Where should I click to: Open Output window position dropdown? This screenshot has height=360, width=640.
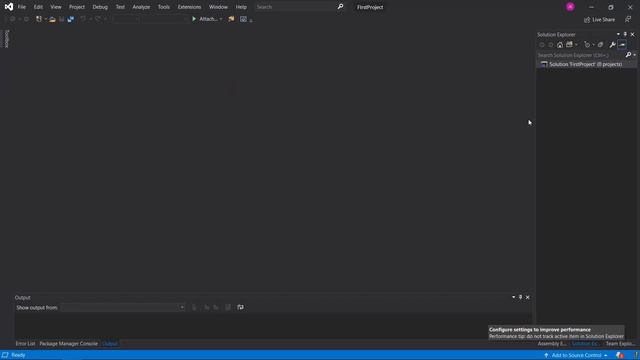pos(513,297)
